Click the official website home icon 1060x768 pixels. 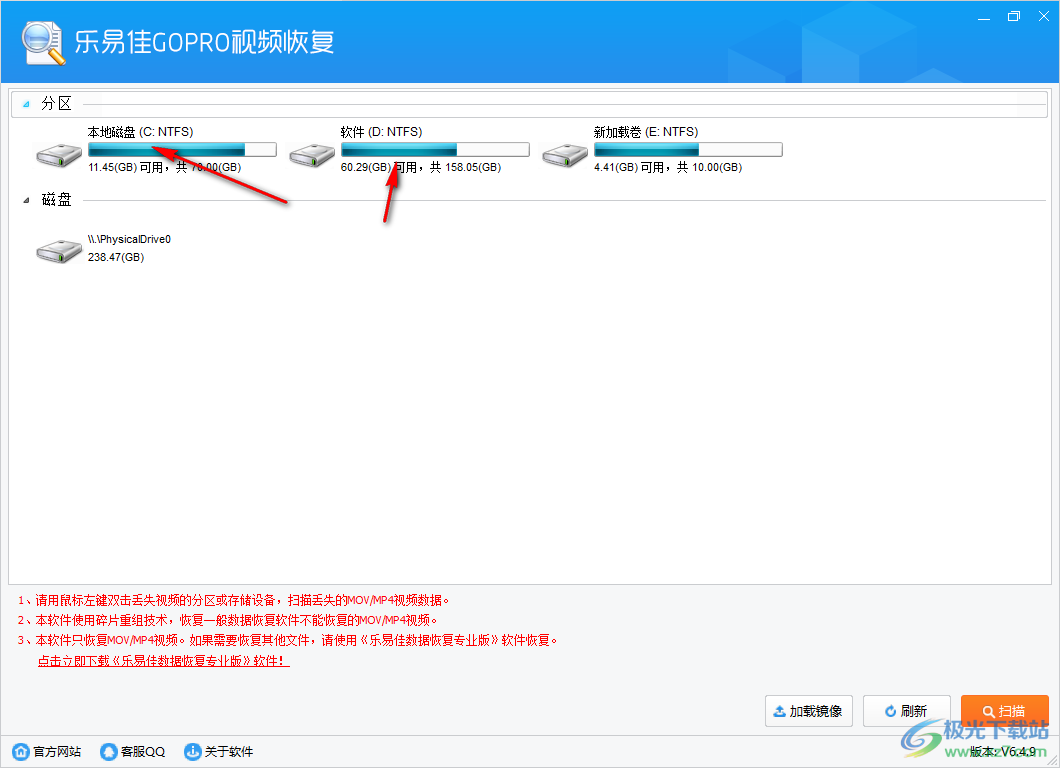tap(21, 751)
